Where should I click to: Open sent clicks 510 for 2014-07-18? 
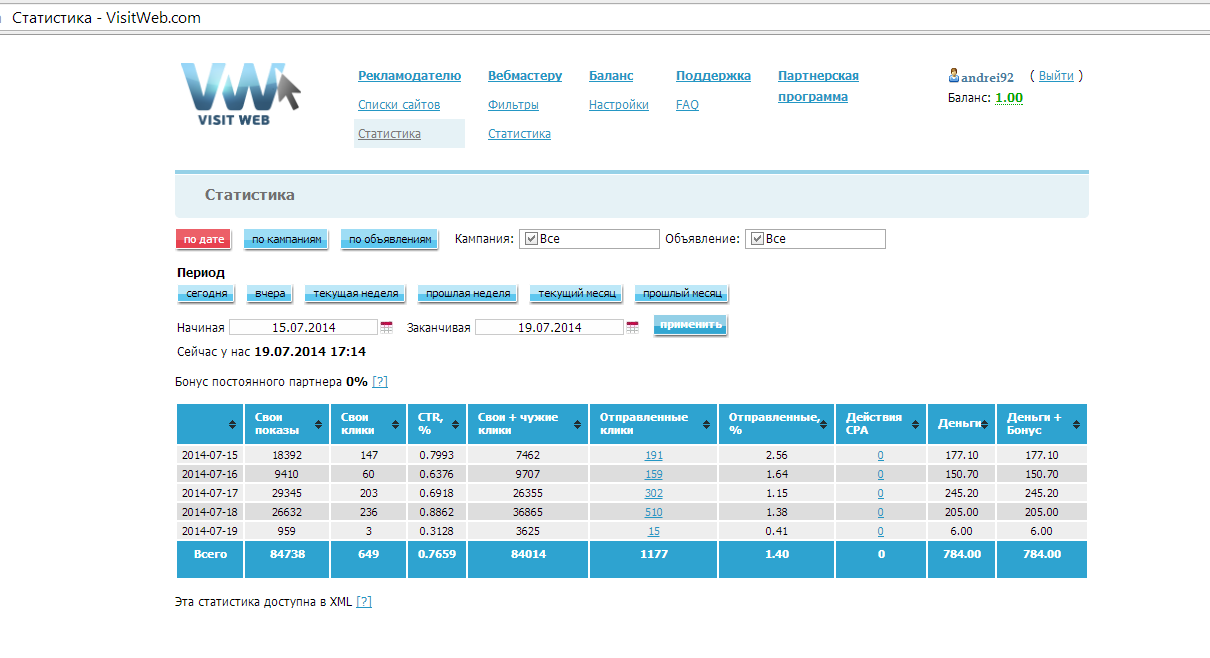tap(653, 512)
